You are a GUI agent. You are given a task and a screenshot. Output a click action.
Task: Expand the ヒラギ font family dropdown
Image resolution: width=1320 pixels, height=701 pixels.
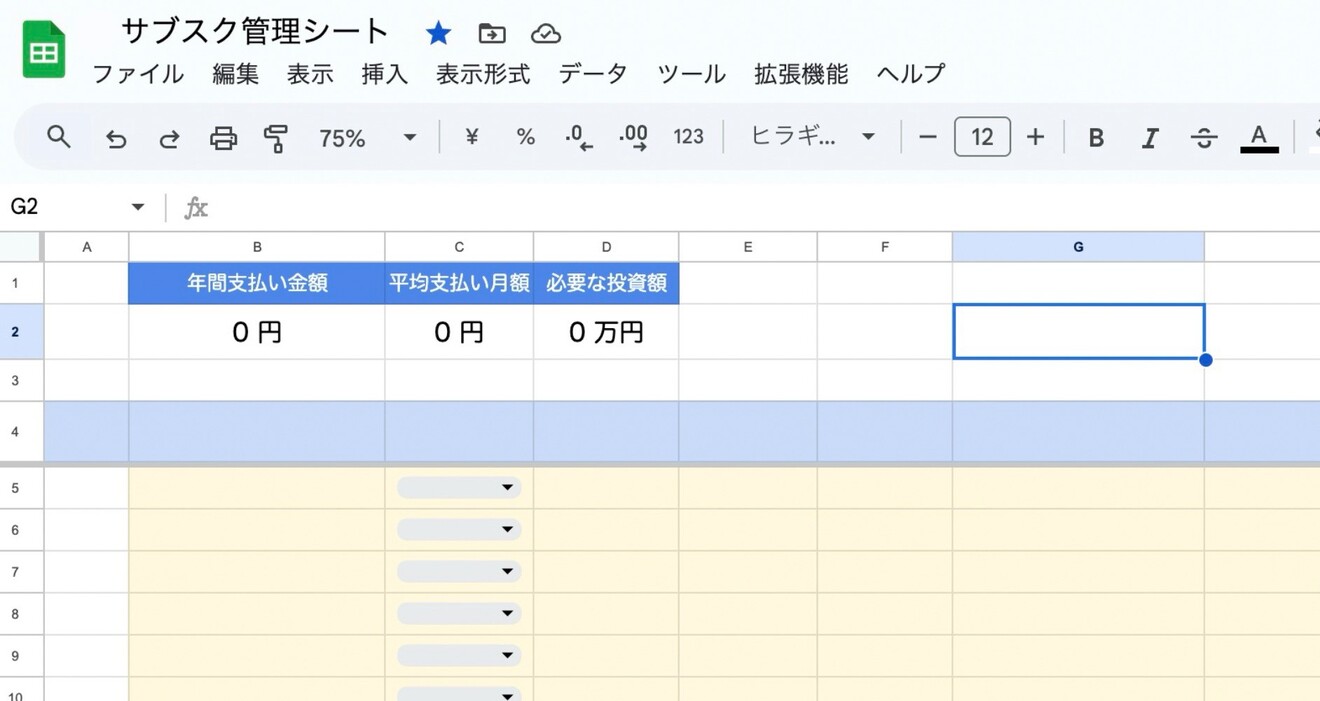coord(812,137)
